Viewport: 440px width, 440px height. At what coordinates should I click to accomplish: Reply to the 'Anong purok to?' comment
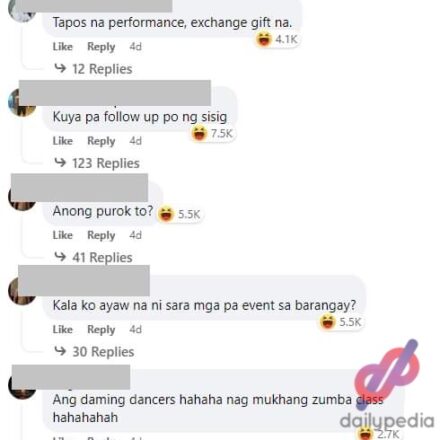pyautogui.click(x=101, y=235)
